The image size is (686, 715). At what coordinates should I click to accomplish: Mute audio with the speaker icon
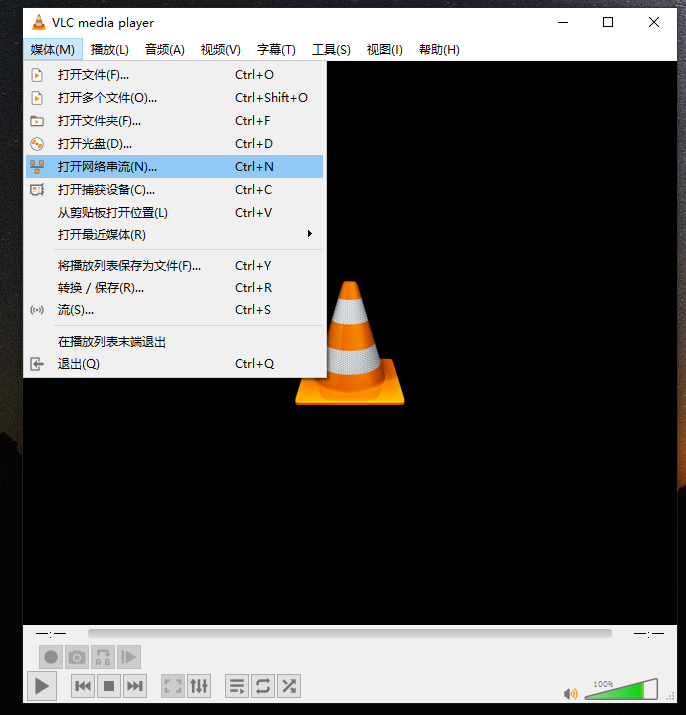pyautogui.click(x=570, y=694)
